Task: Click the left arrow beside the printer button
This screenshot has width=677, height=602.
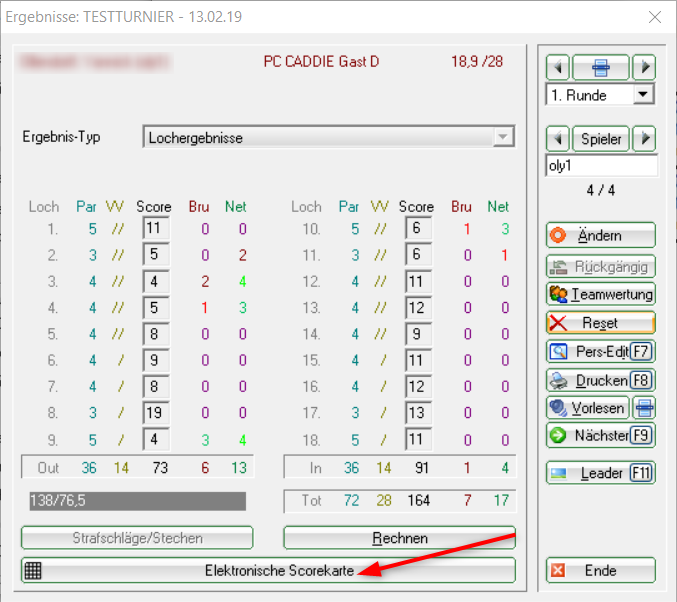Action: coord(558,67)
